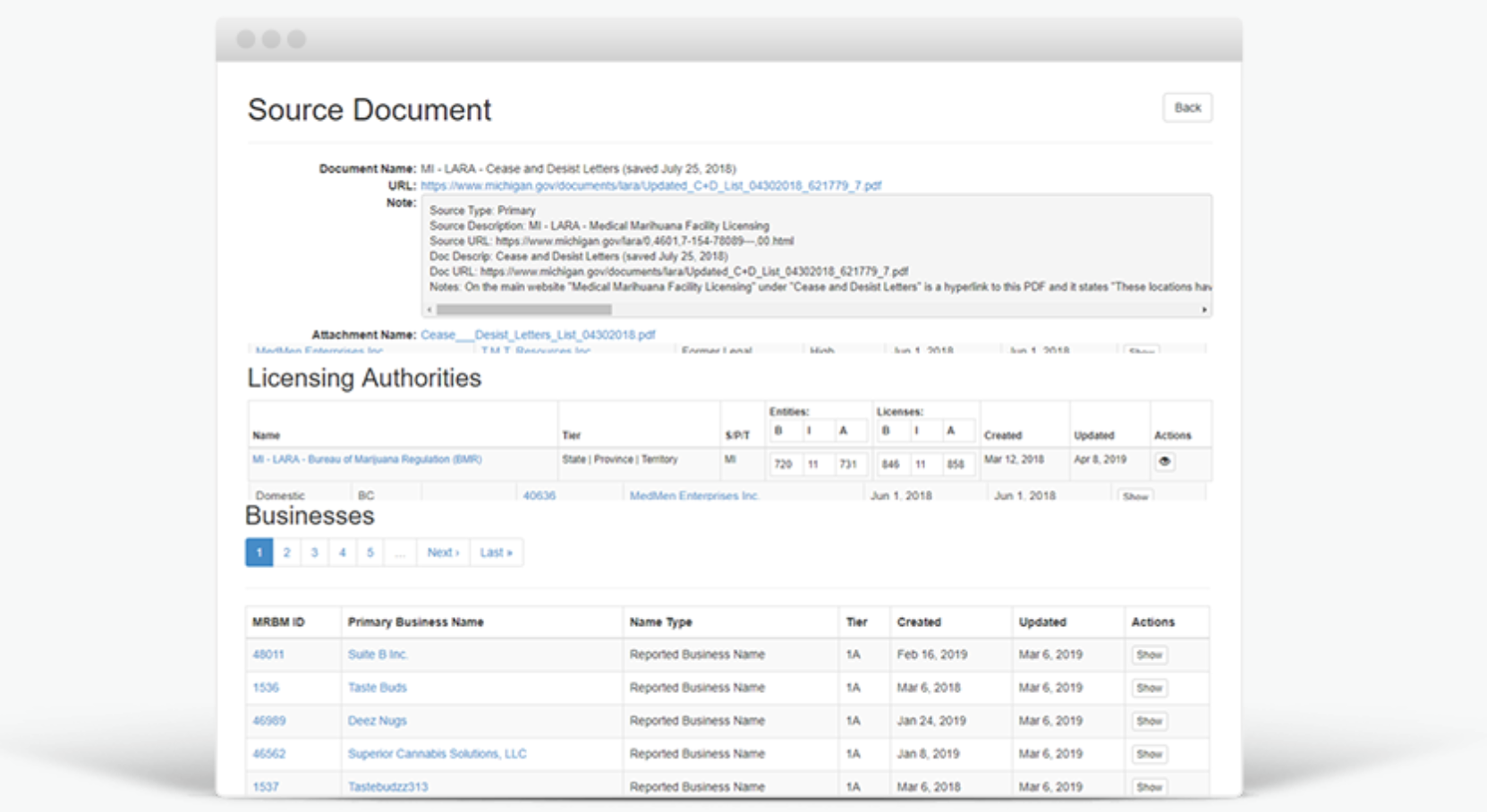Go to page 5 of Businesses
Screen dimensions: 1487x812
coord(370,553)
